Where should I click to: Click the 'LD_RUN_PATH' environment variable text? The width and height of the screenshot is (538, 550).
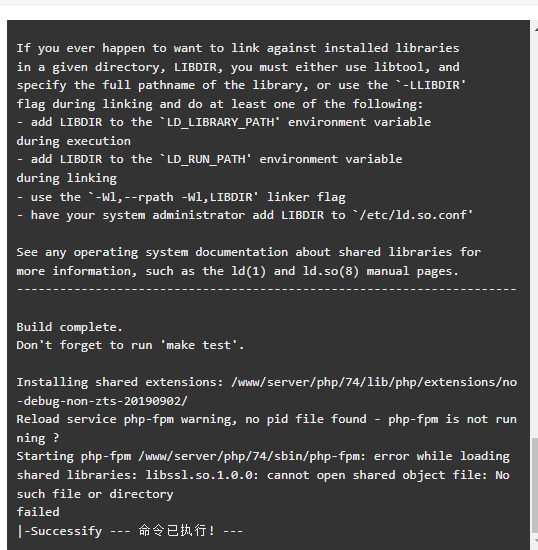(206, 159)
